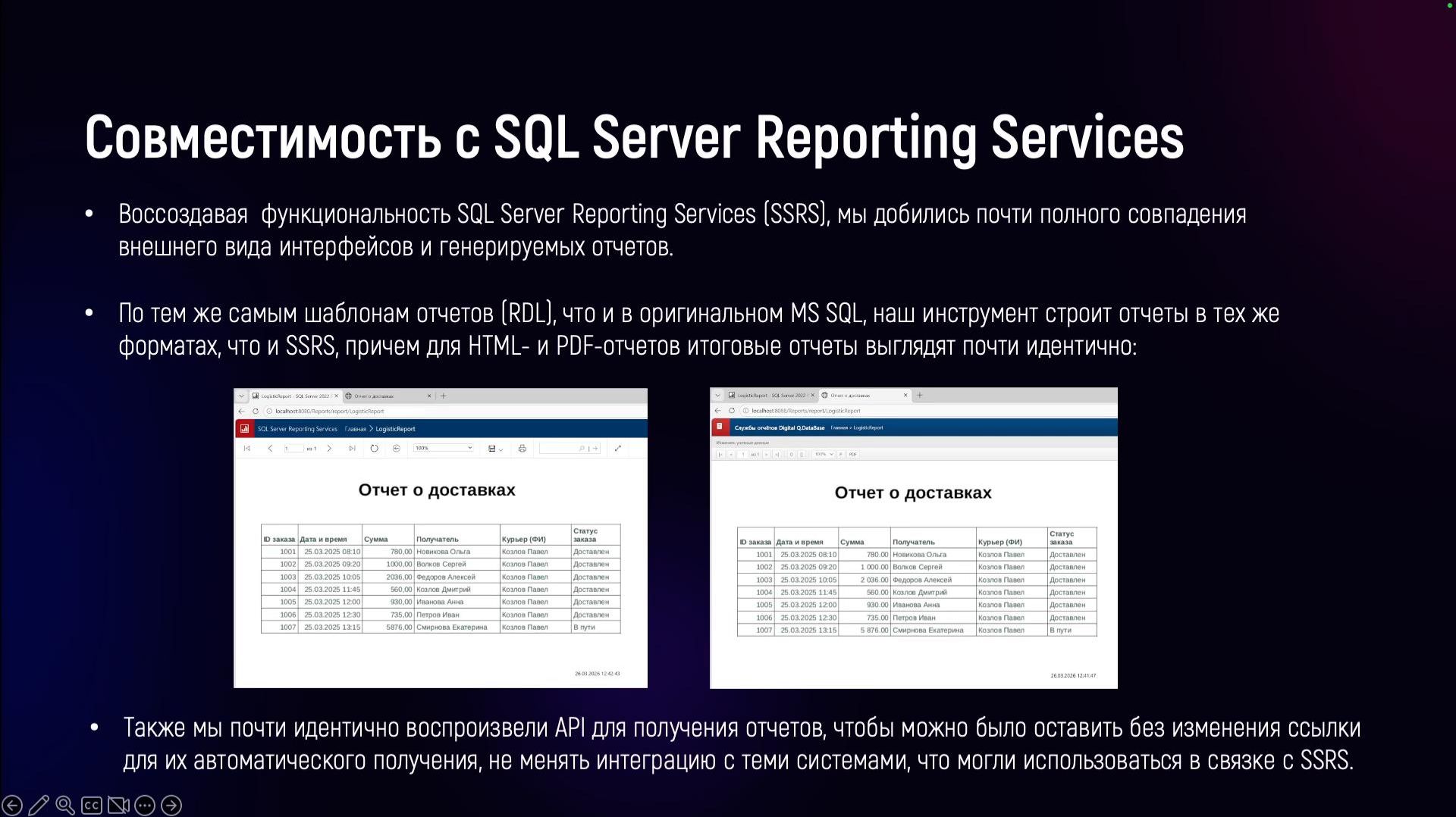1456x817 pixels.
Task: Click previous-page chevron in left screenshot toolbar
Action: (270, 449)
